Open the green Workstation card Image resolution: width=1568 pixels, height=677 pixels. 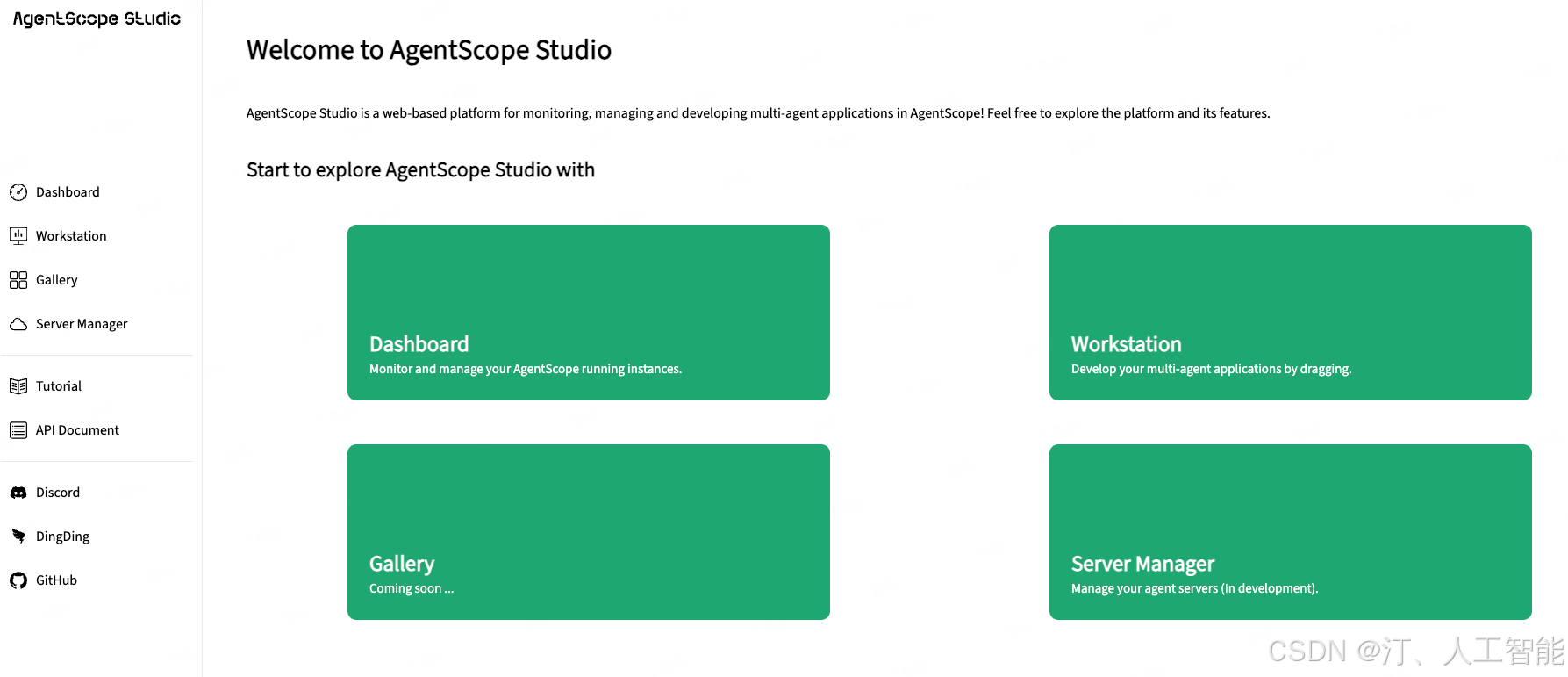click(x=1291, y=313)
